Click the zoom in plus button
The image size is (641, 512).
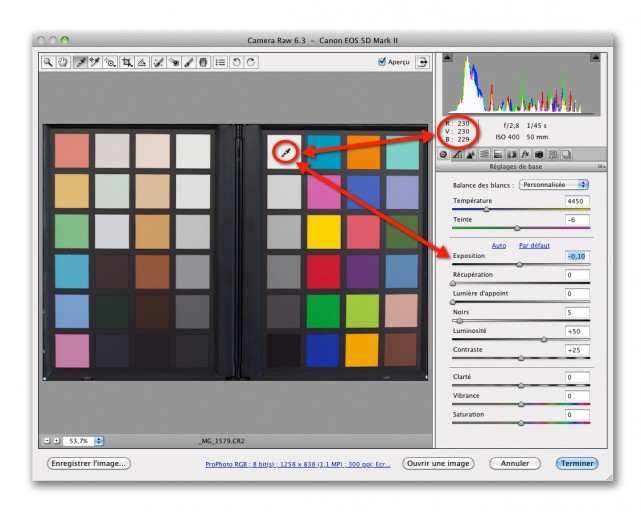56,441
